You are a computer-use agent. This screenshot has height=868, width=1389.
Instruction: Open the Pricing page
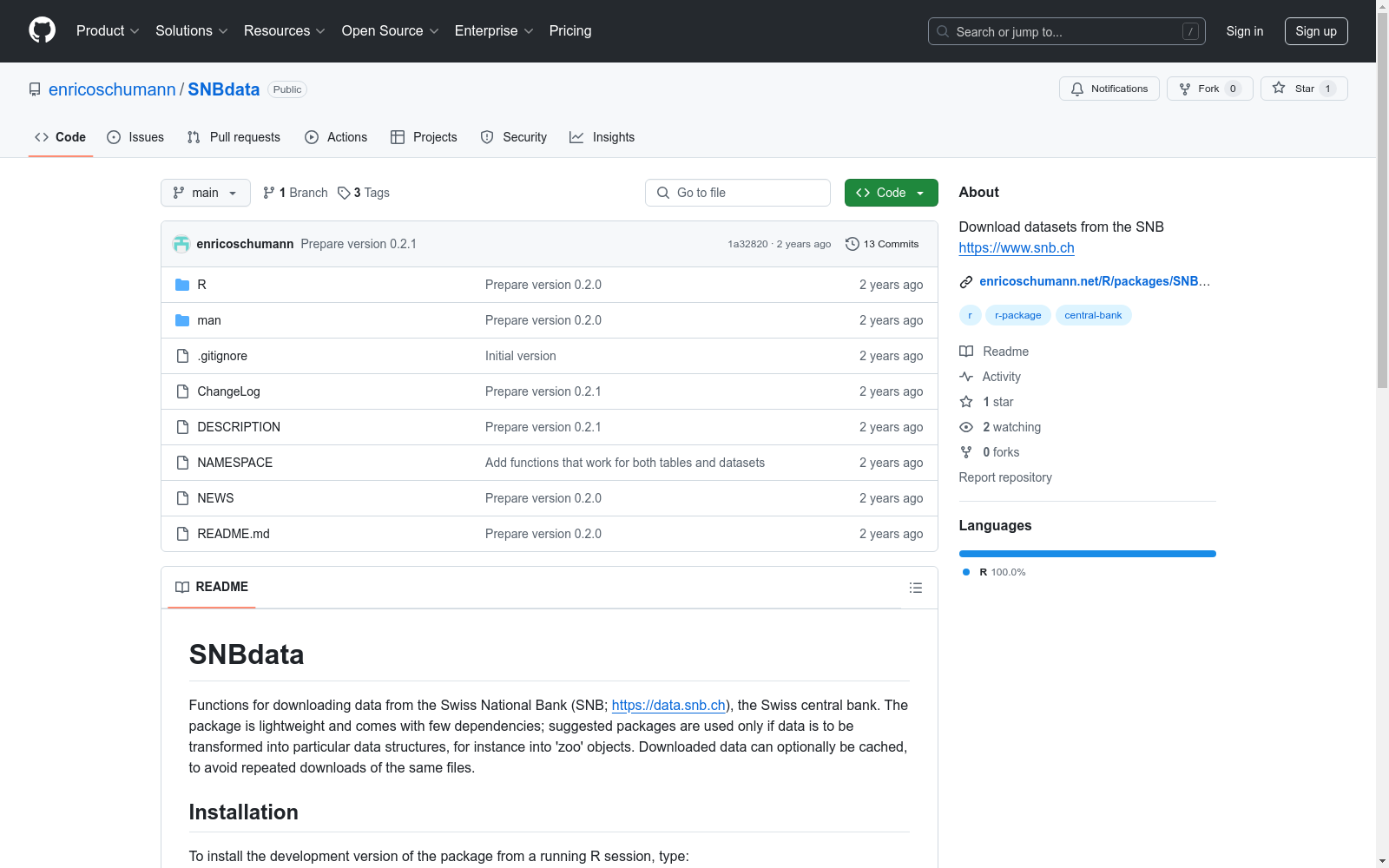[570, 30]
